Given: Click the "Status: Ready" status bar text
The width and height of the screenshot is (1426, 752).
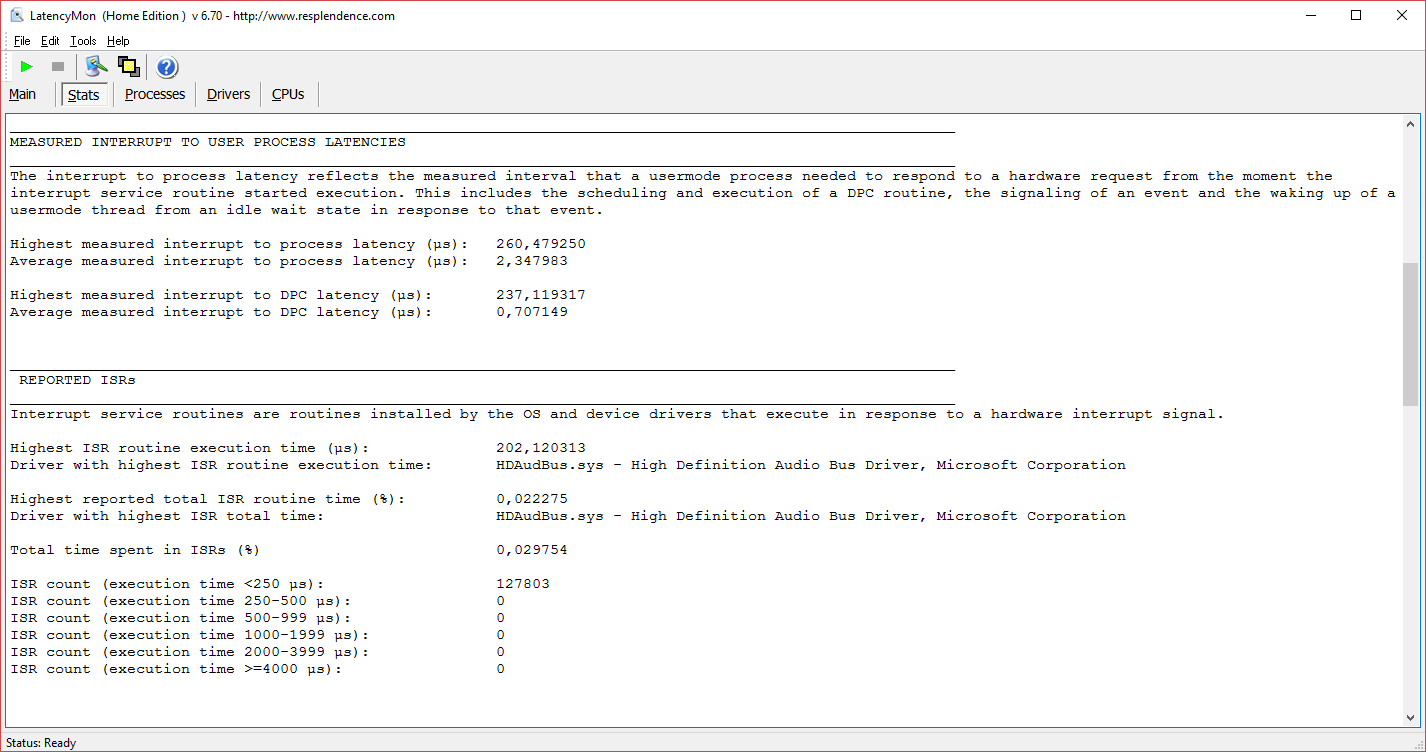Looking at the screenshot, I should pyautogui.click(x=41, y=743).
